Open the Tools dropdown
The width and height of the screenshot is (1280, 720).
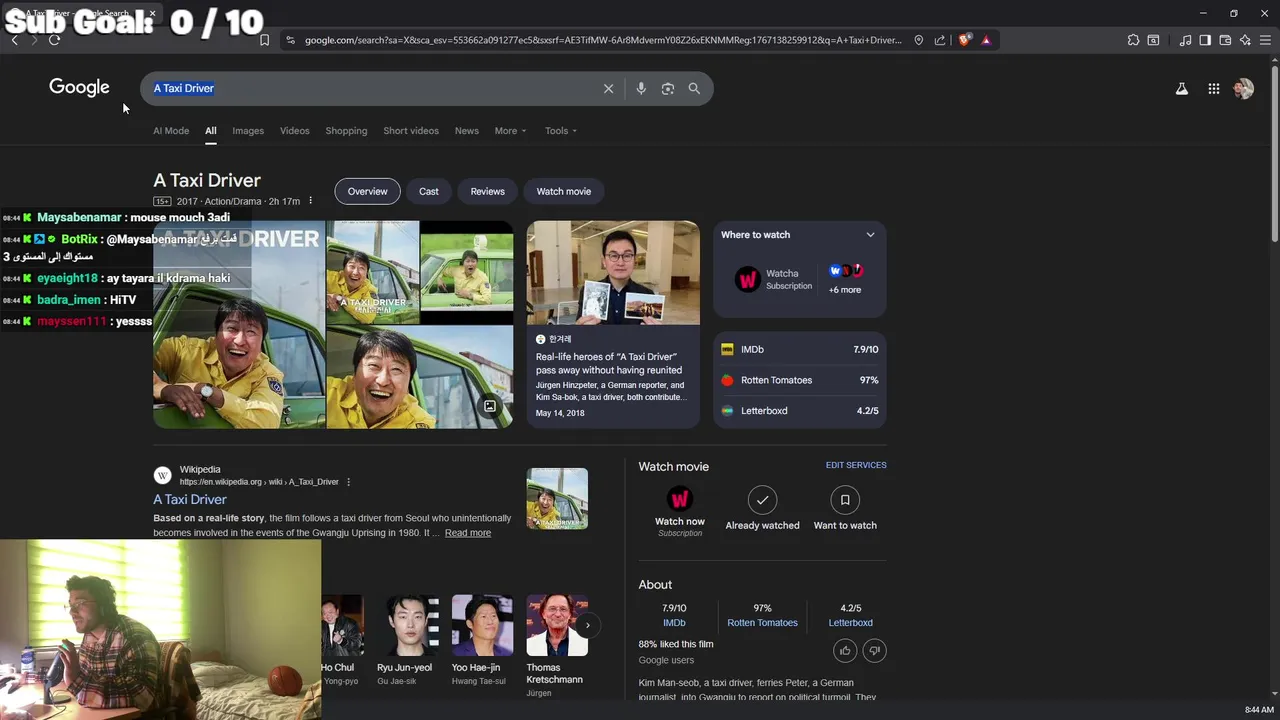pyautogui.click(x=560, y=131)
